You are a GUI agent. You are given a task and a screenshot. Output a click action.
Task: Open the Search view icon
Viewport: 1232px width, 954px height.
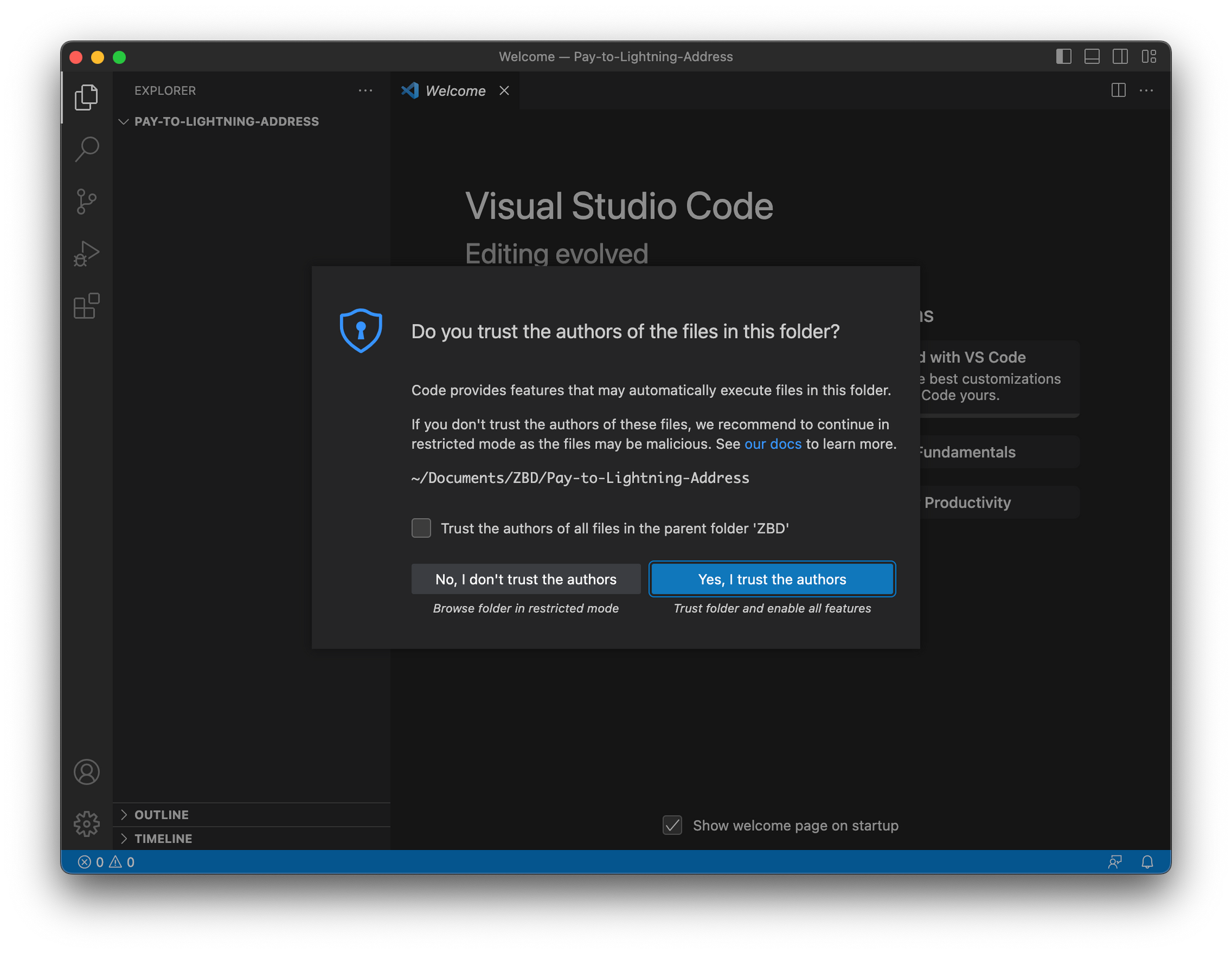point(86,149)
